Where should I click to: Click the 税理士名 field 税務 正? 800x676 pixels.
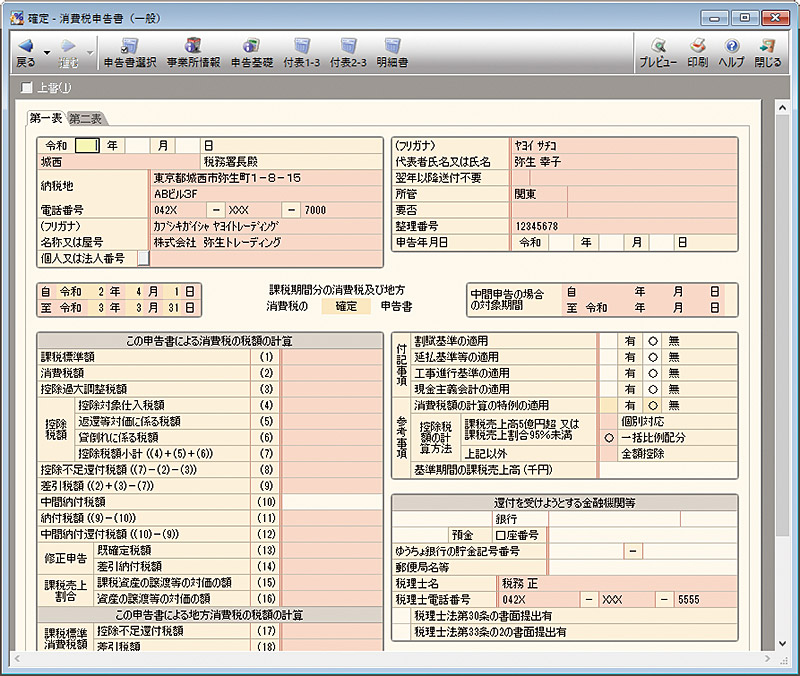coord(617,583)
